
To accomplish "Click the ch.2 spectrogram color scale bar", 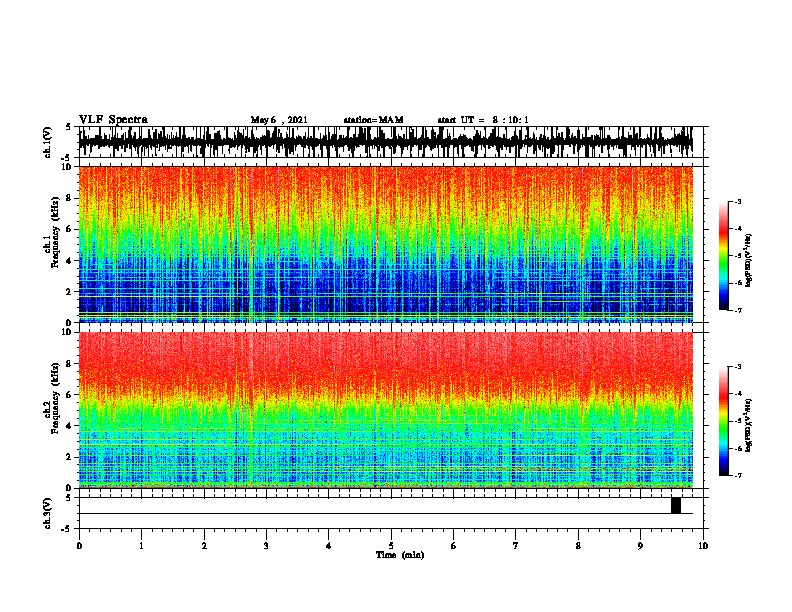I will coord(723,421).
